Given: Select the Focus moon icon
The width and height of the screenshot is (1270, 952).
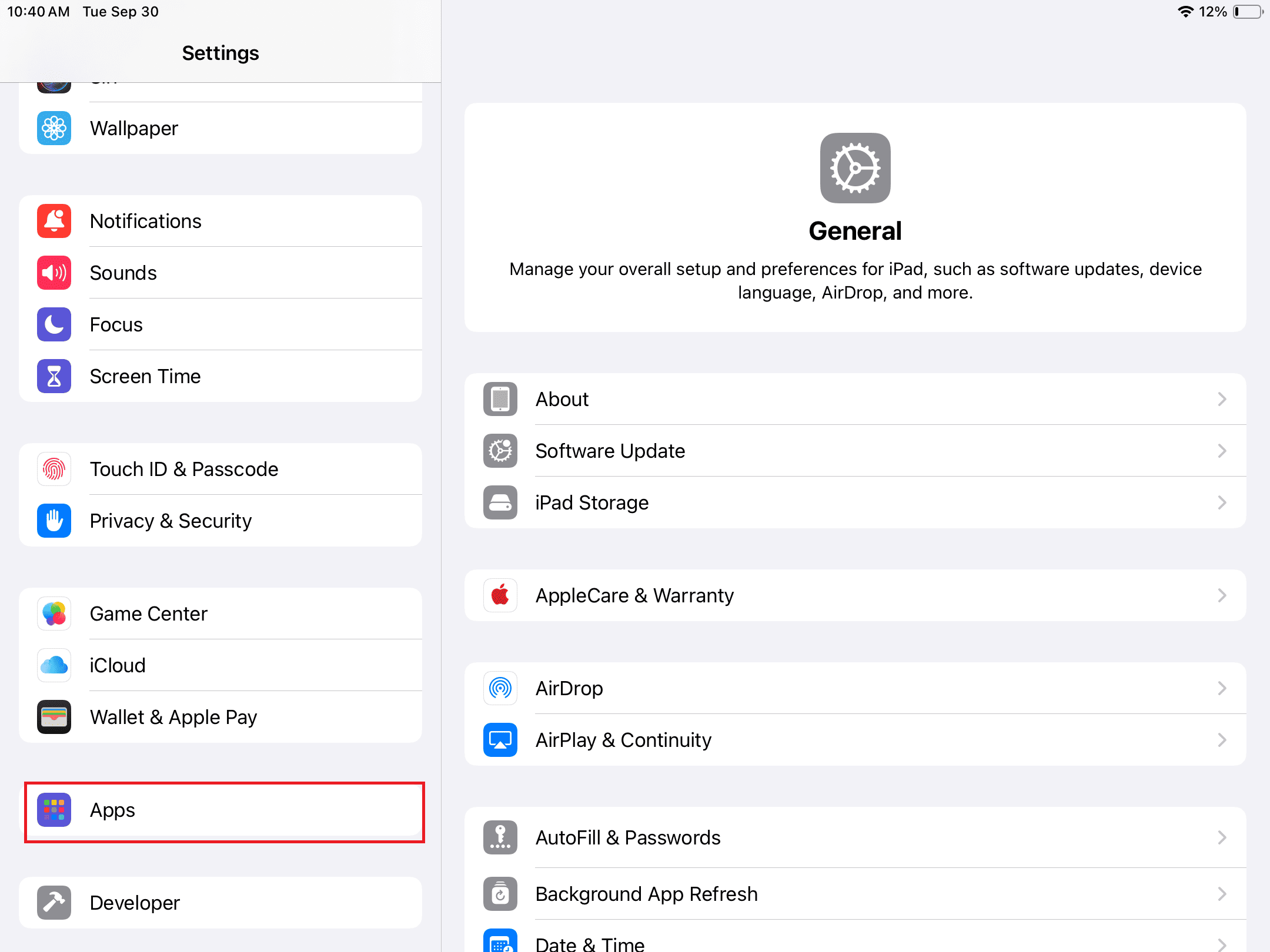Looking at the screenshot, I should pyautogui.click(x=54, y=324).
